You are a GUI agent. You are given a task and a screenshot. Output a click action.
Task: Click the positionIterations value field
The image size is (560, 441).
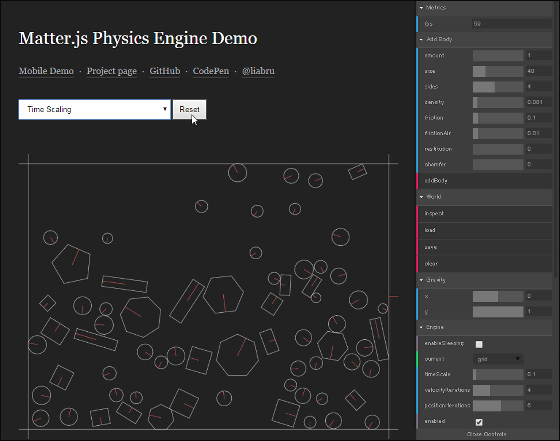pyautogui.click(x=539, y=406)
